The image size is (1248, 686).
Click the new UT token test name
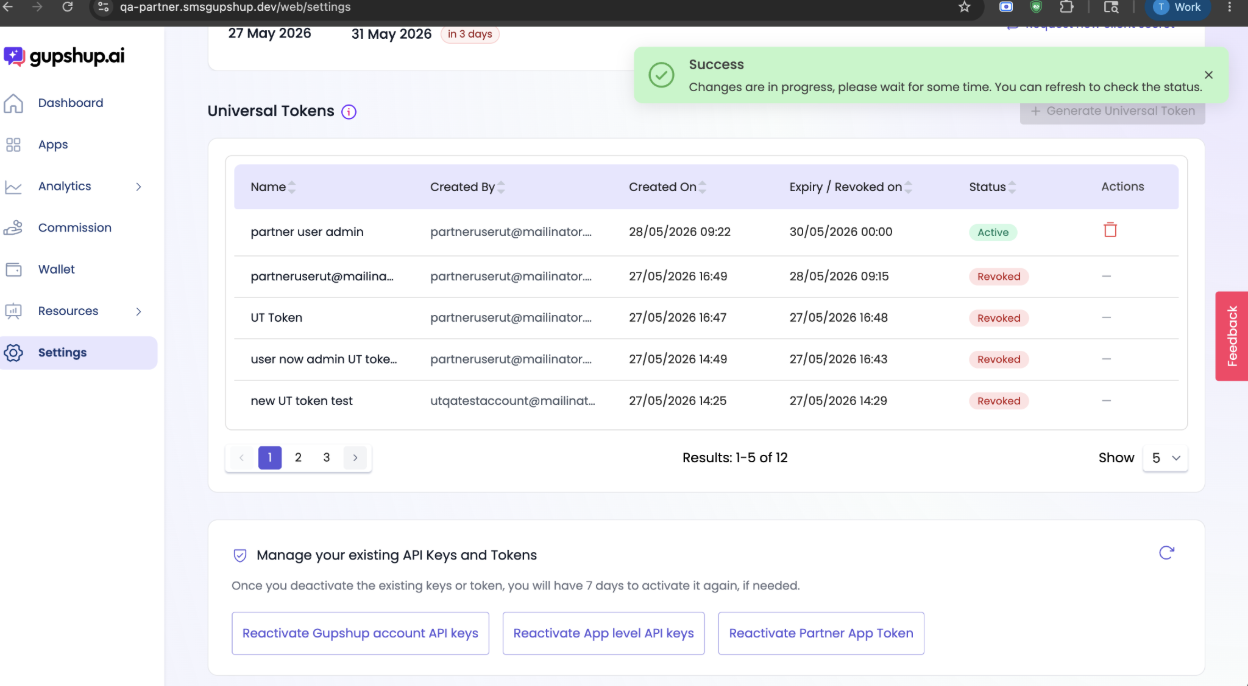(x=301, y=401)
